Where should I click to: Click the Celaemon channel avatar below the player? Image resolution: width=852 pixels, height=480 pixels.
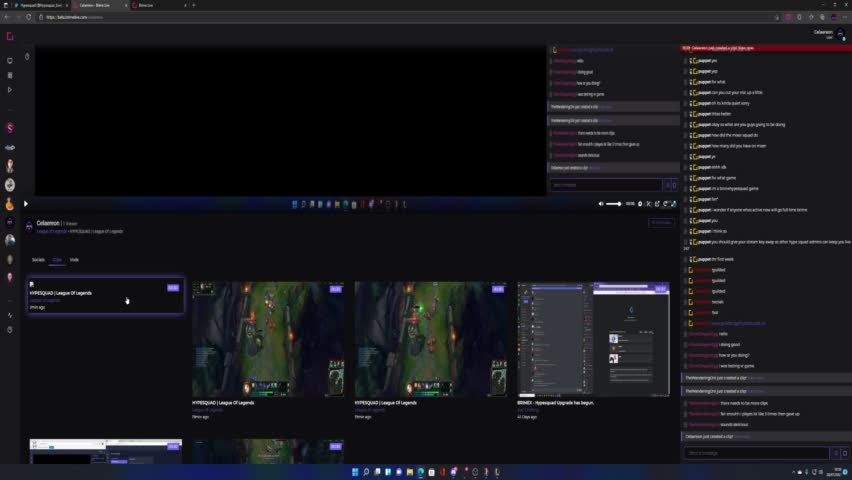29,226
